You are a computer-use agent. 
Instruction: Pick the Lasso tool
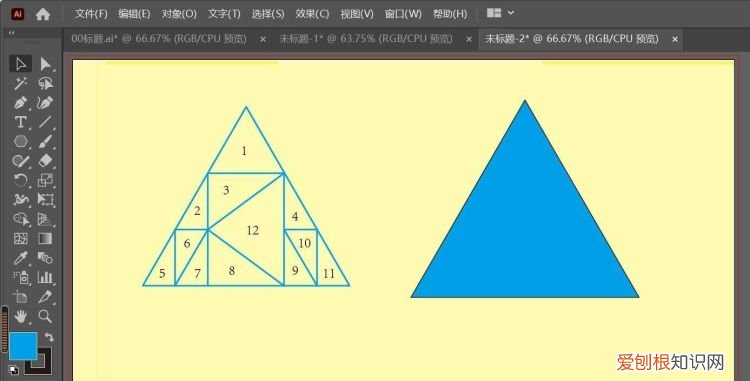(45, 83)
